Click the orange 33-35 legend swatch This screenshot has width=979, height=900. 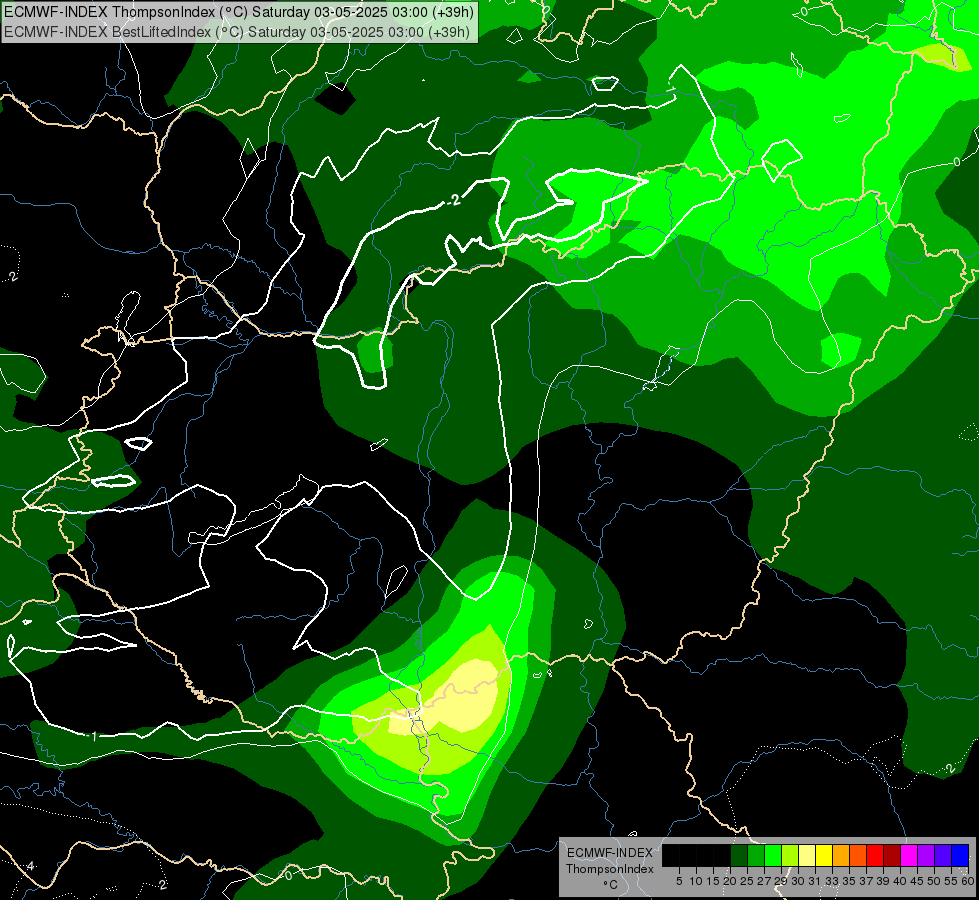pos(841,855)
